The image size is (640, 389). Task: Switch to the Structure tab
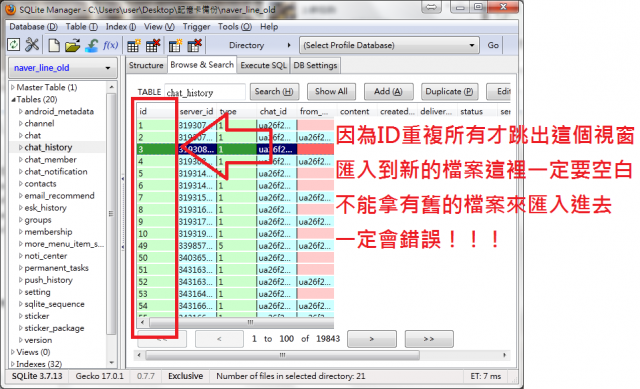[146, 65]
